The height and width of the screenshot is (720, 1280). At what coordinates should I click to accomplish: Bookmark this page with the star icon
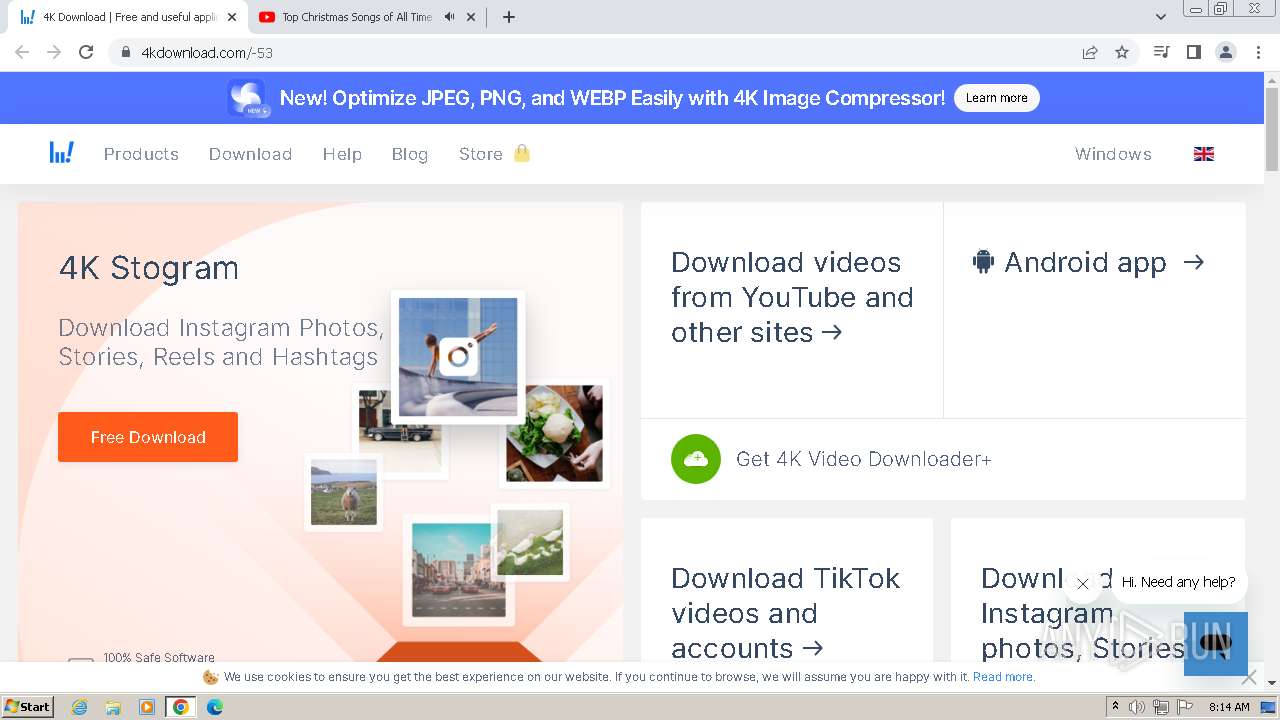point(1122,52)
